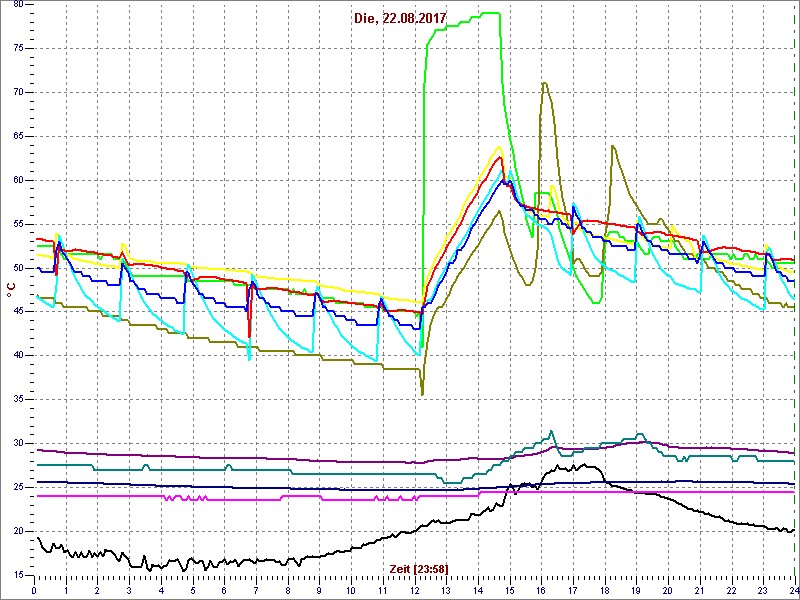The image size is (800, 600).
Task: Click hour 16 on the time axis
Action: tap(541, 588)
